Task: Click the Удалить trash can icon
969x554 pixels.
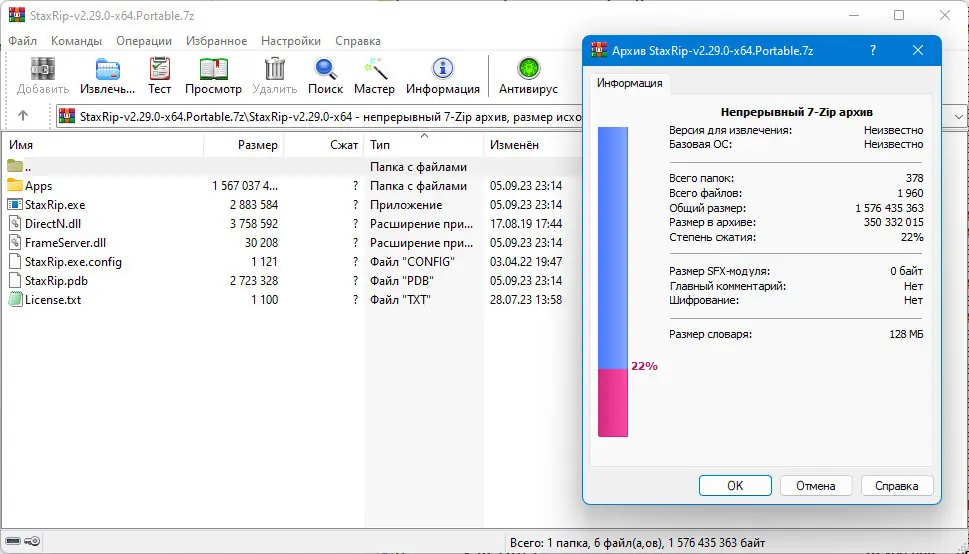Action: (x=274, y=69)
